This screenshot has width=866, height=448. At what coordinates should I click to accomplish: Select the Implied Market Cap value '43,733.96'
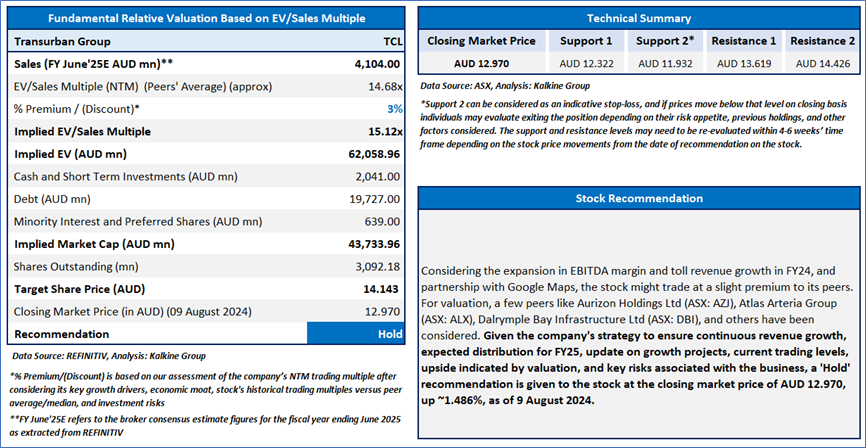coord(375,244)
